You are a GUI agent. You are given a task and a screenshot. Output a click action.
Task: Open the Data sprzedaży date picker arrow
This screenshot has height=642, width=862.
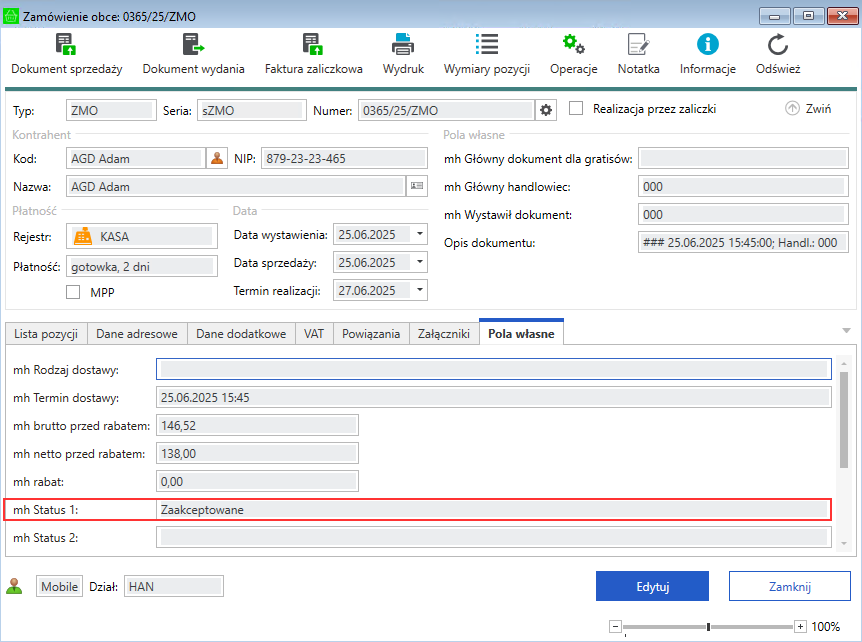(x=419, y=263)
